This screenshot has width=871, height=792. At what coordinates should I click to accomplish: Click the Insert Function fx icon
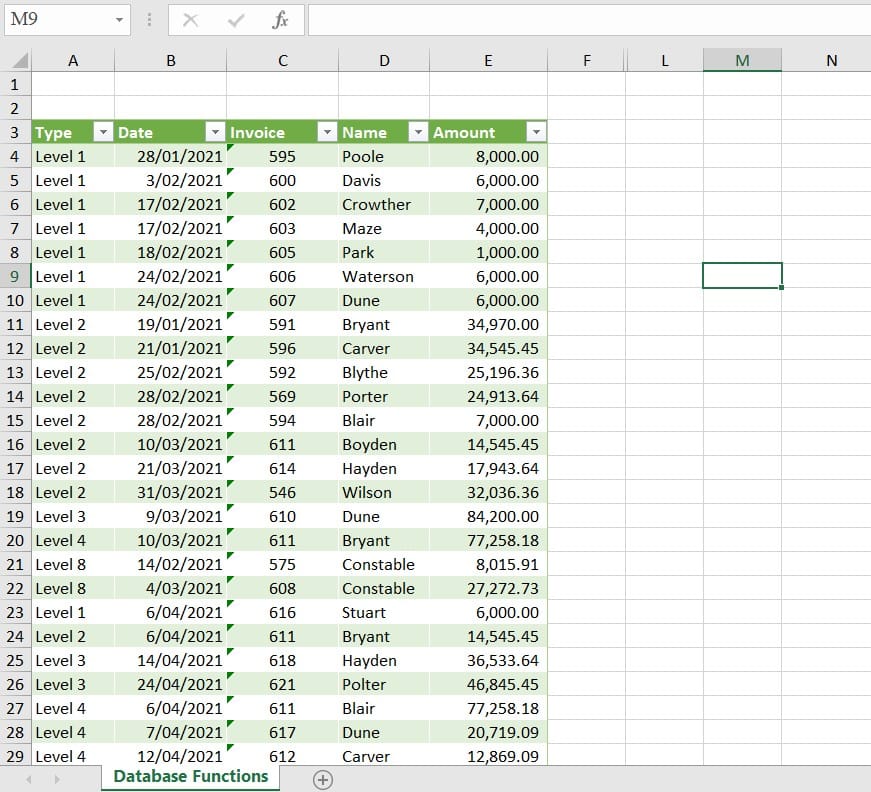point(281,20)
